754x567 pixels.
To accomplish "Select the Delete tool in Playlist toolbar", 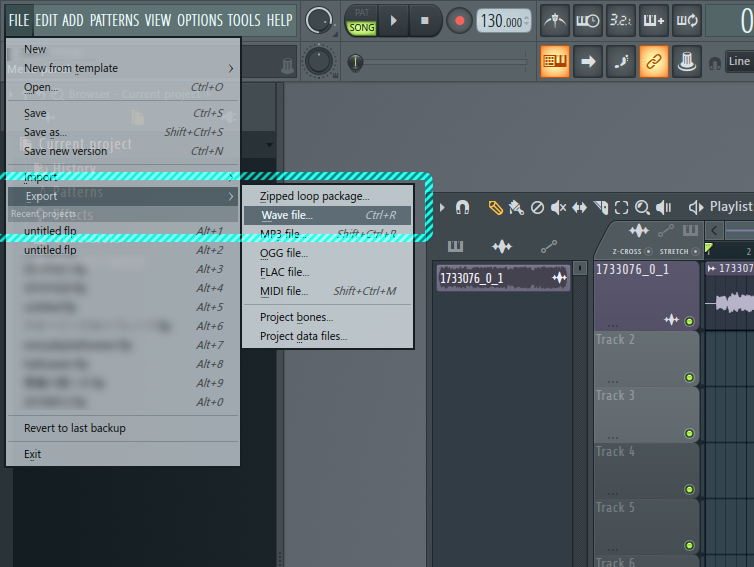I will (537, 207).
